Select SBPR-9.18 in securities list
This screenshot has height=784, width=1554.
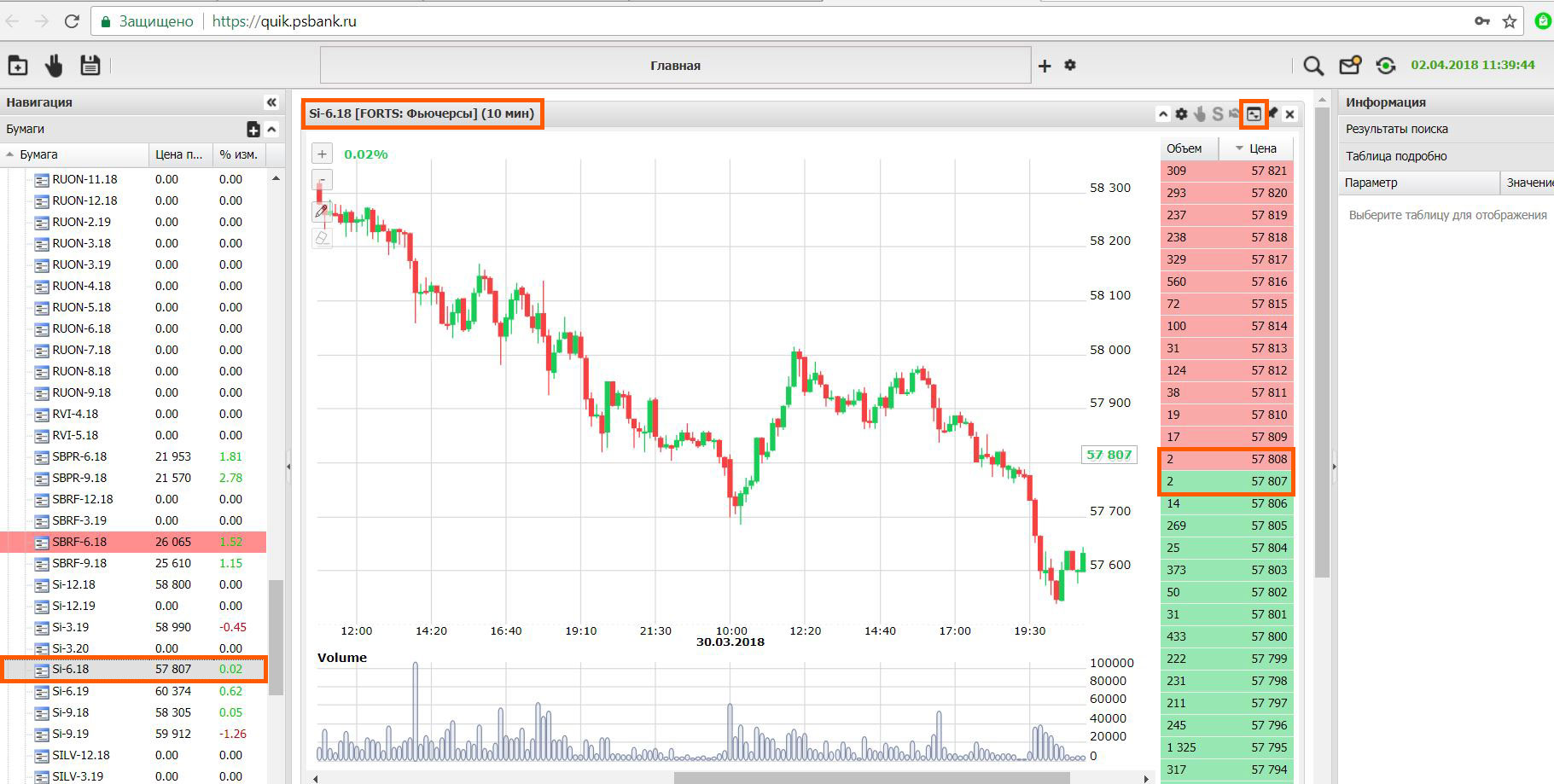(x=133, y=478)
